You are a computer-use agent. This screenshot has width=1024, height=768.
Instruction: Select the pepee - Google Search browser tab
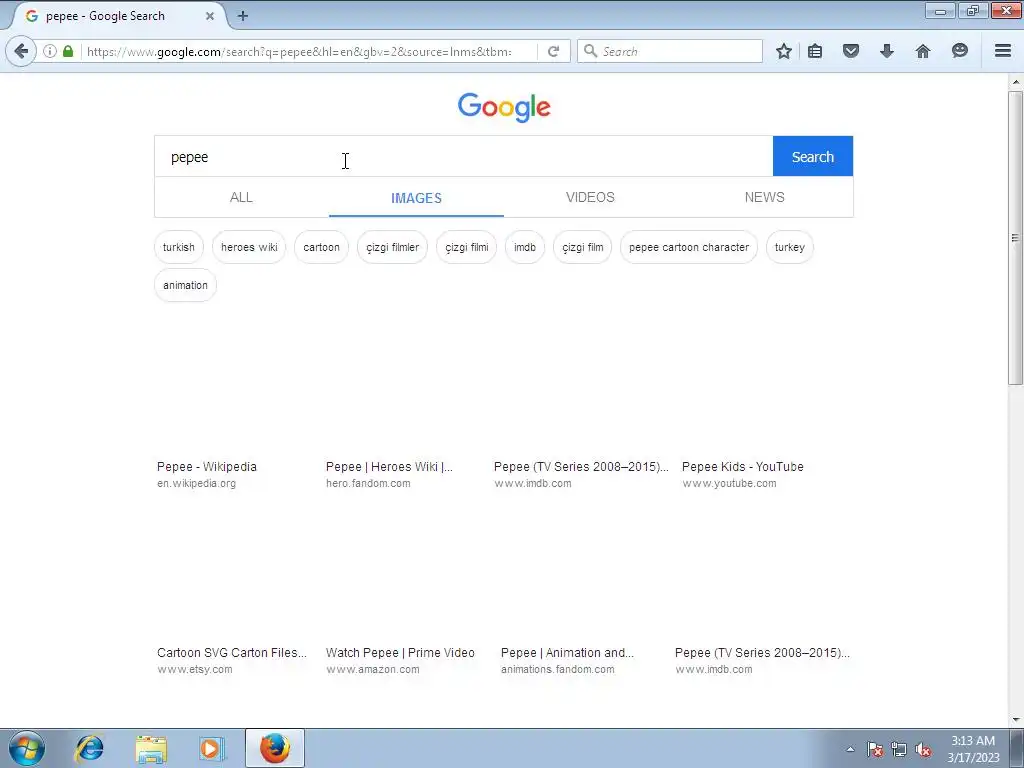point(118,16)
